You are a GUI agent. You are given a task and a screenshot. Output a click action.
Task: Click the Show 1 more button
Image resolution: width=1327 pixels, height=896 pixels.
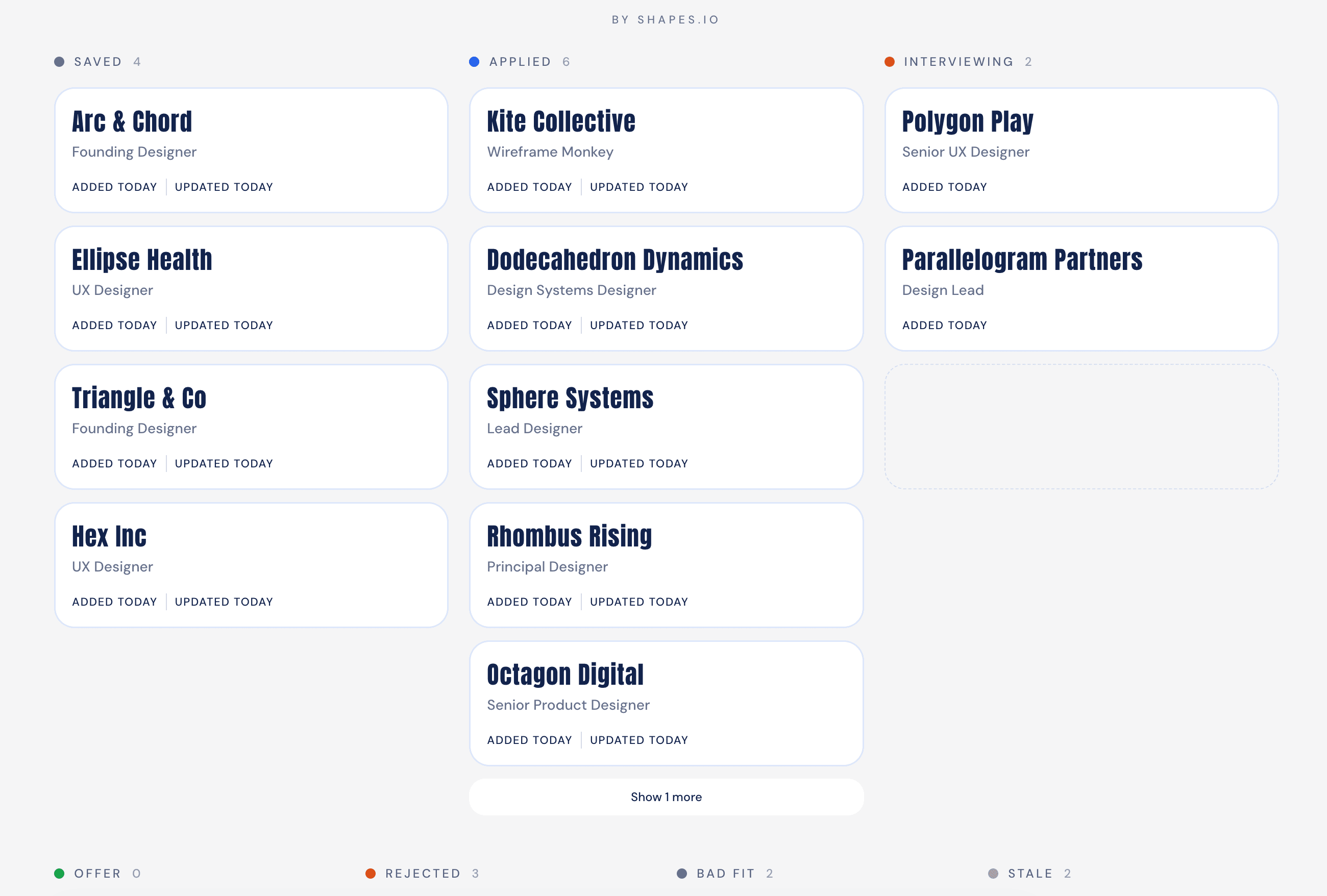[x=666, y=797]
